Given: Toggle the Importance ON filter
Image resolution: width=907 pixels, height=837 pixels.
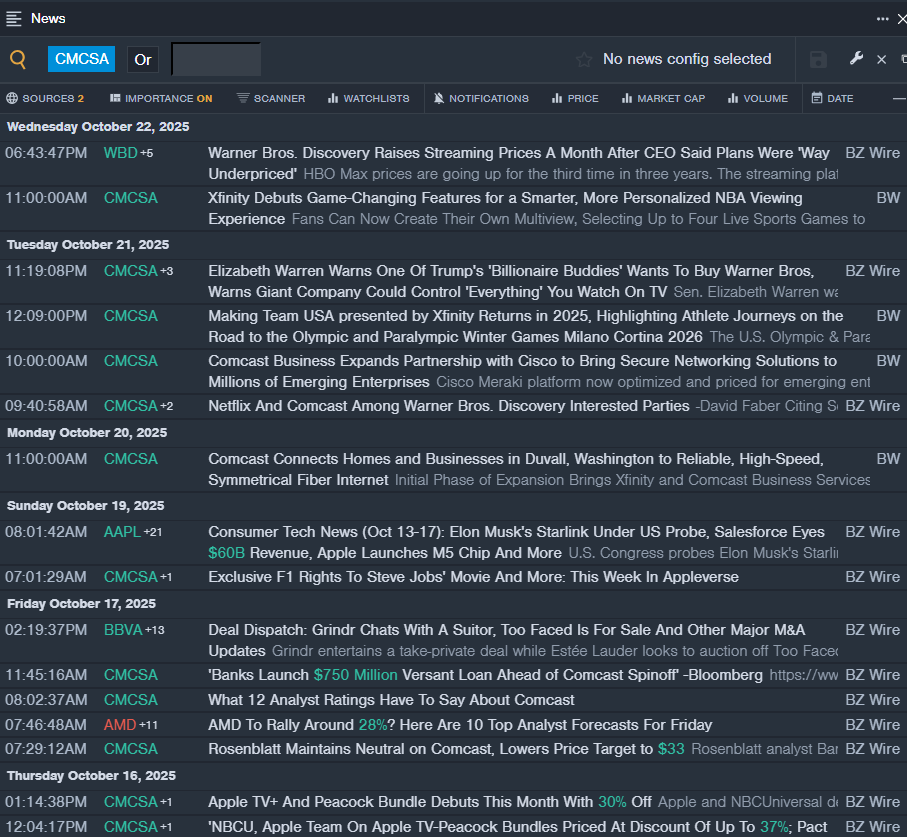Looking at the screenshot, I should coord(161,98).
